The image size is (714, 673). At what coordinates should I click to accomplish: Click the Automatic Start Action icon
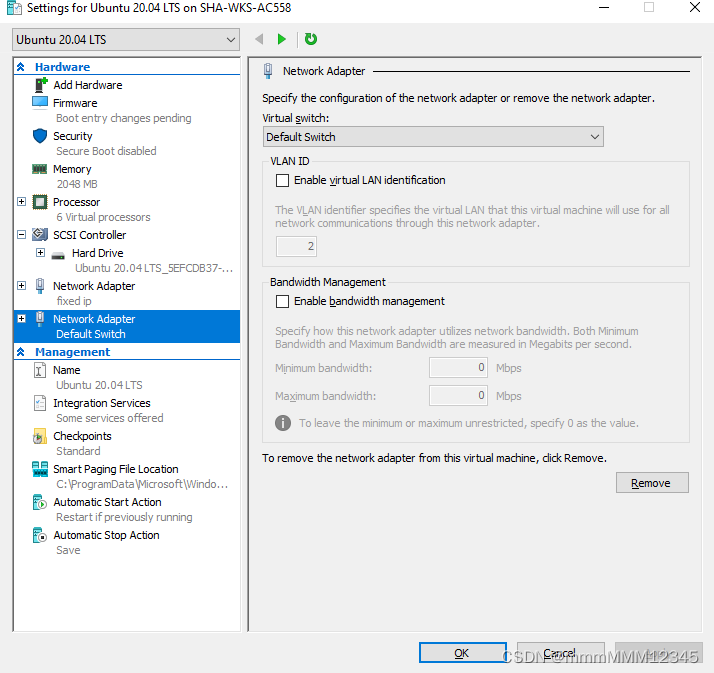tap(40, 502)
